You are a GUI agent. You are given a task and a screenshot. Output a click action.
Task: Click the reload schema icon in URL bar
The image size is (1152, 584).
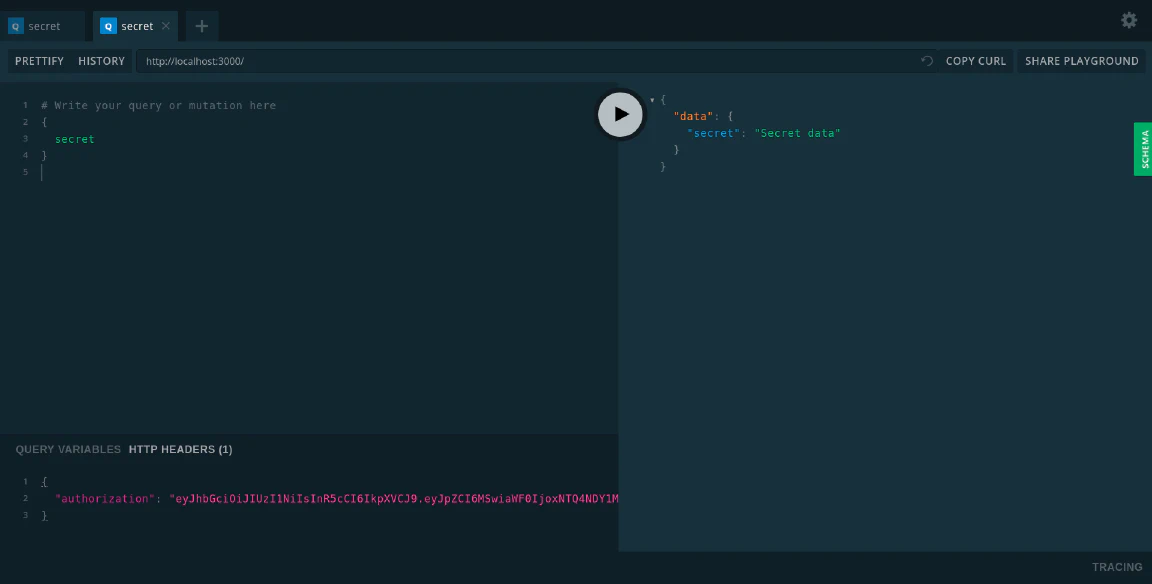click(x=927, y=61)
